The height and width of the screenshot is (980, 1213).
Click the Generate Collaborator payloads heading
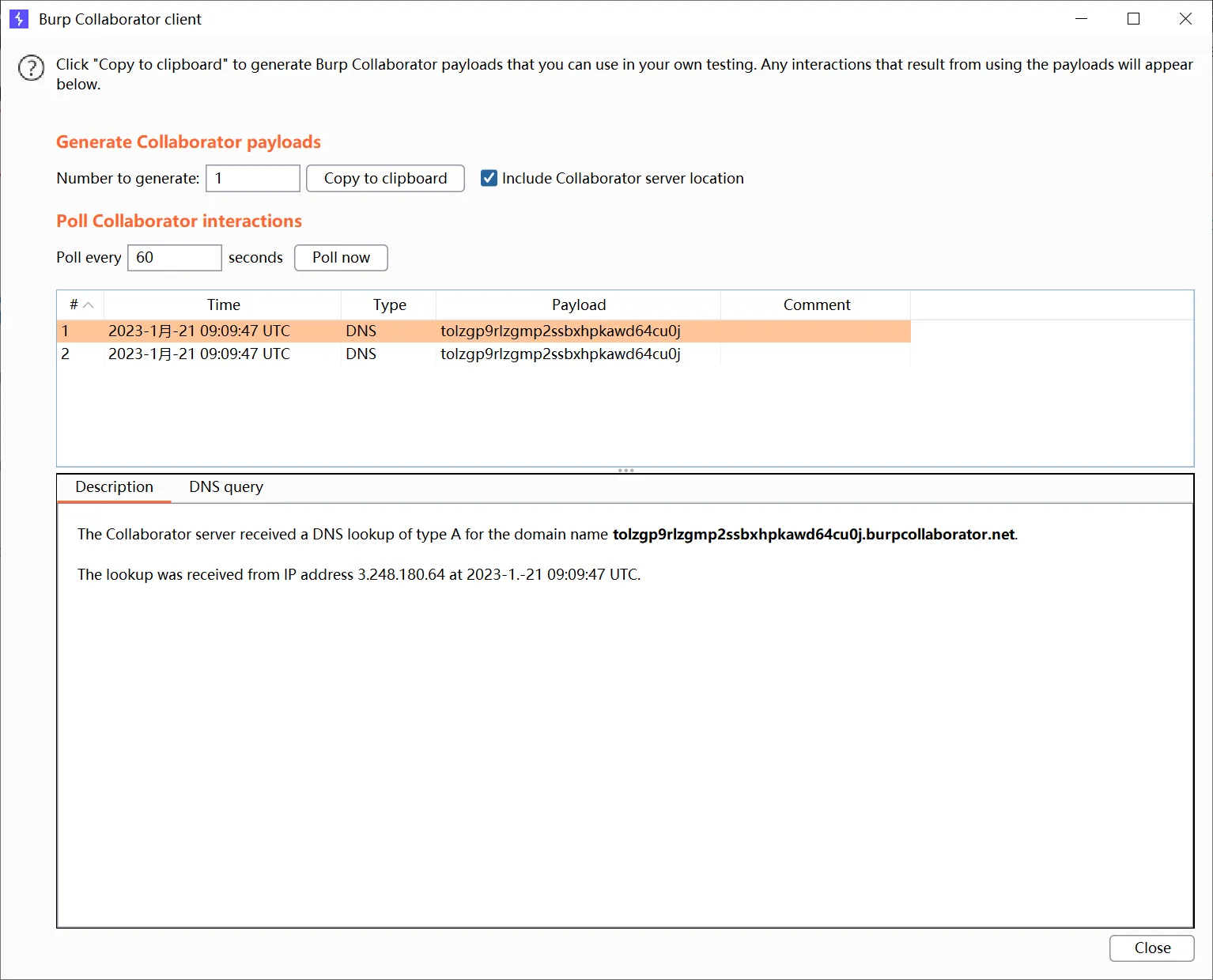tap(188, 142)
